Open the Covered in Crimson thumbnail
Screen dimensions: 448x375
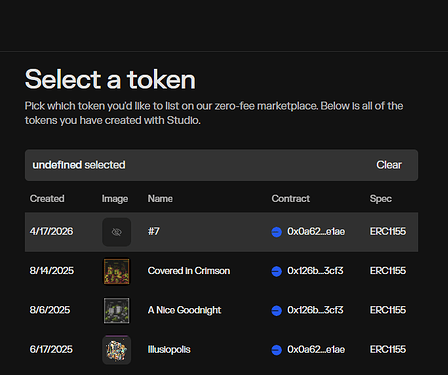point(116,271)
